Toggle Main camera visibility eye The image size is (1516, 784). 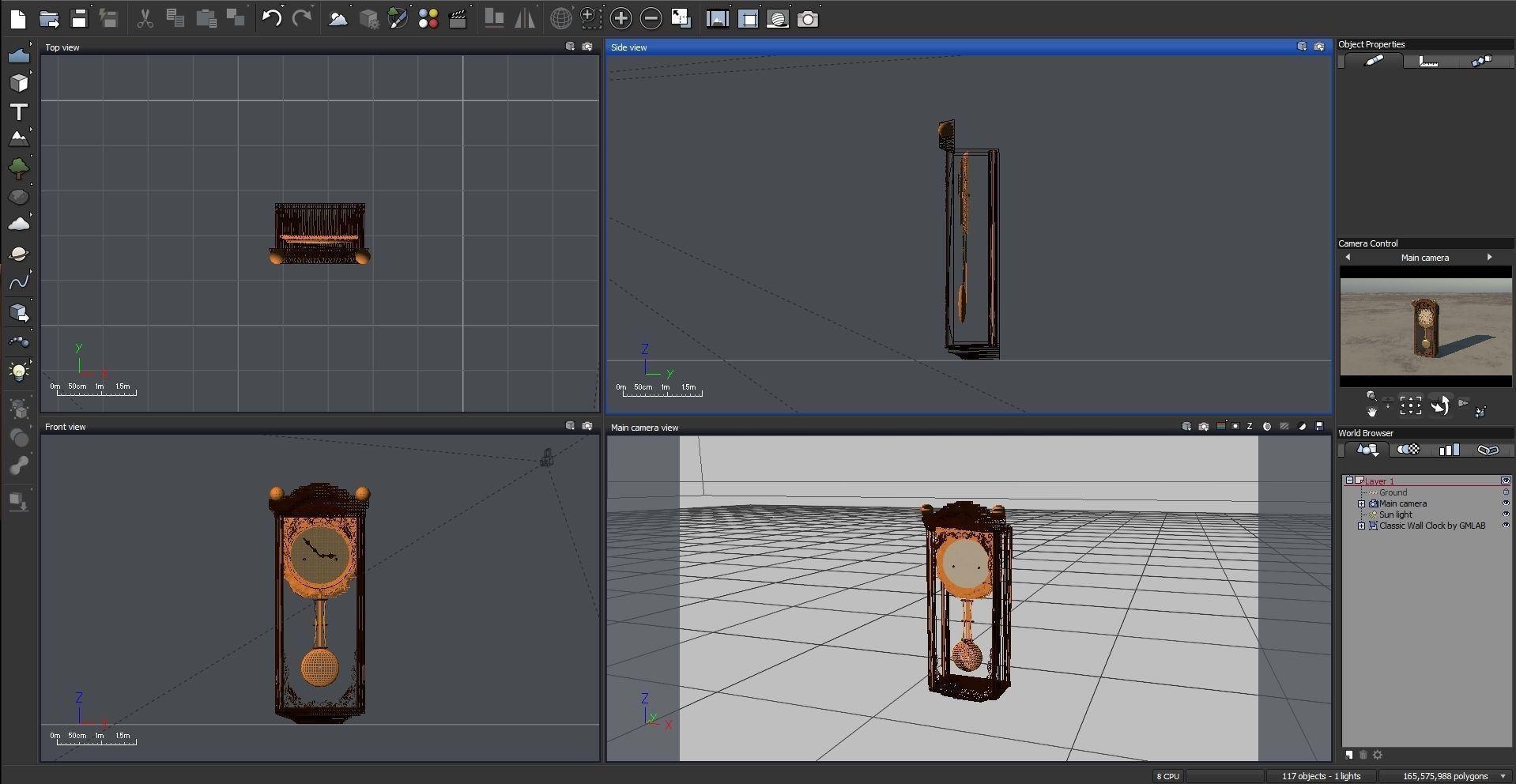pos(1506,503)
